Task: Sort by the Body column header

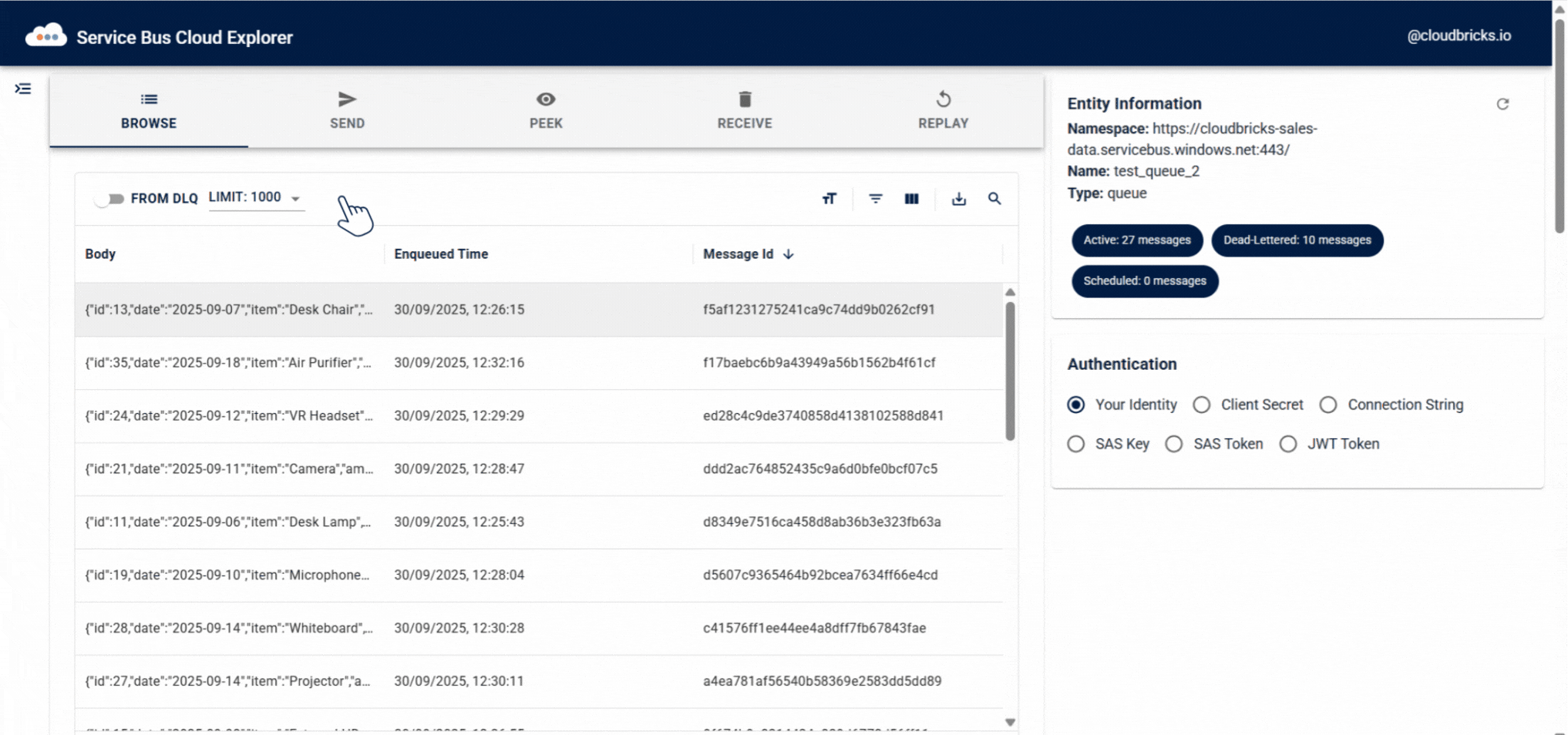Action: point(100,254)
